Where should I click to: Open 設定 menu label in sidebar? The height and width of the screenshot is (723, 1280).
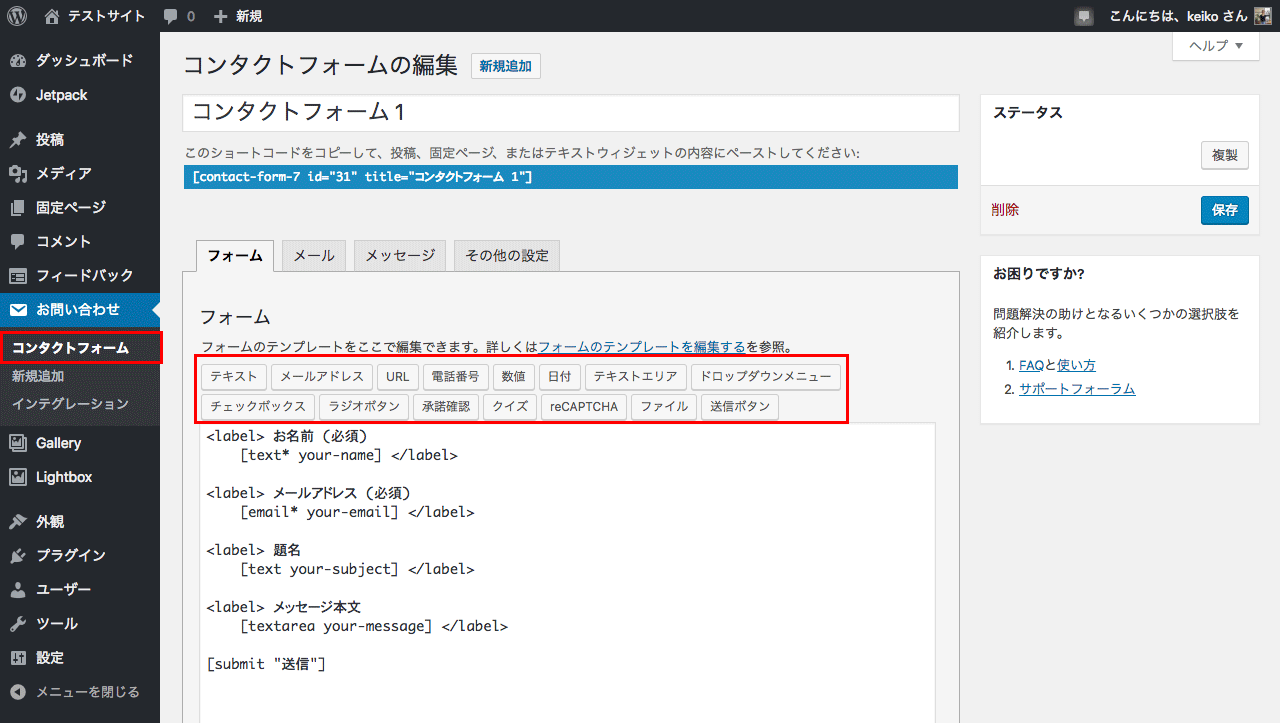[50, 657]
